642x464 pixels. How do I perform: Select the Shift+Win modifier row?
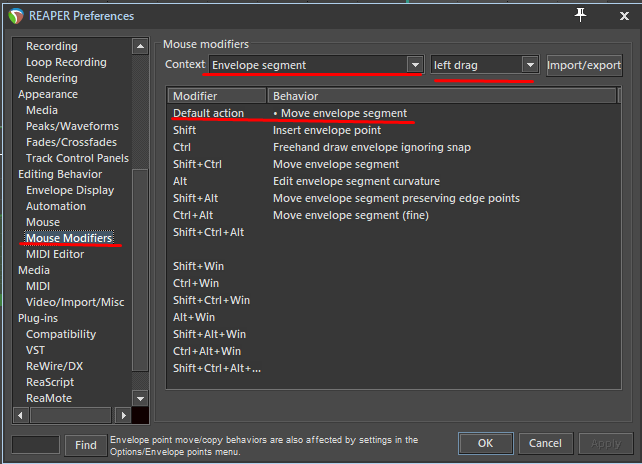pyautogui.click(x=393, y=266)
